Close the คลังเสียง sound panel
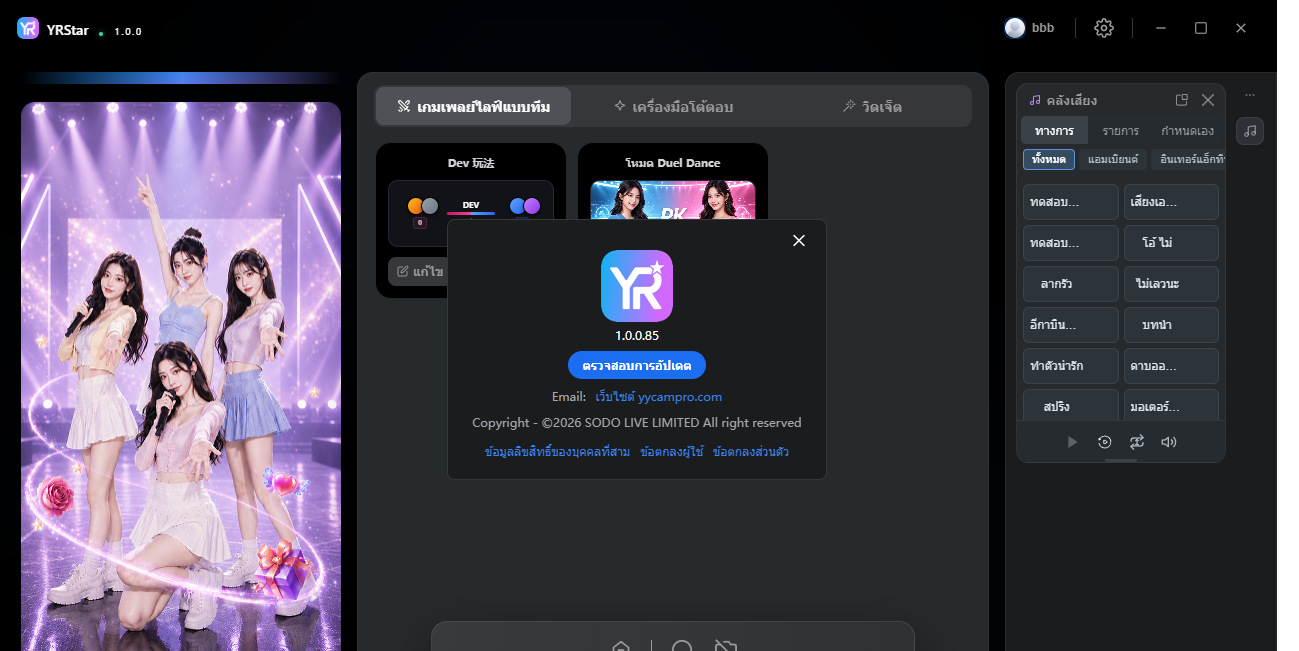 click(1208, 100)
